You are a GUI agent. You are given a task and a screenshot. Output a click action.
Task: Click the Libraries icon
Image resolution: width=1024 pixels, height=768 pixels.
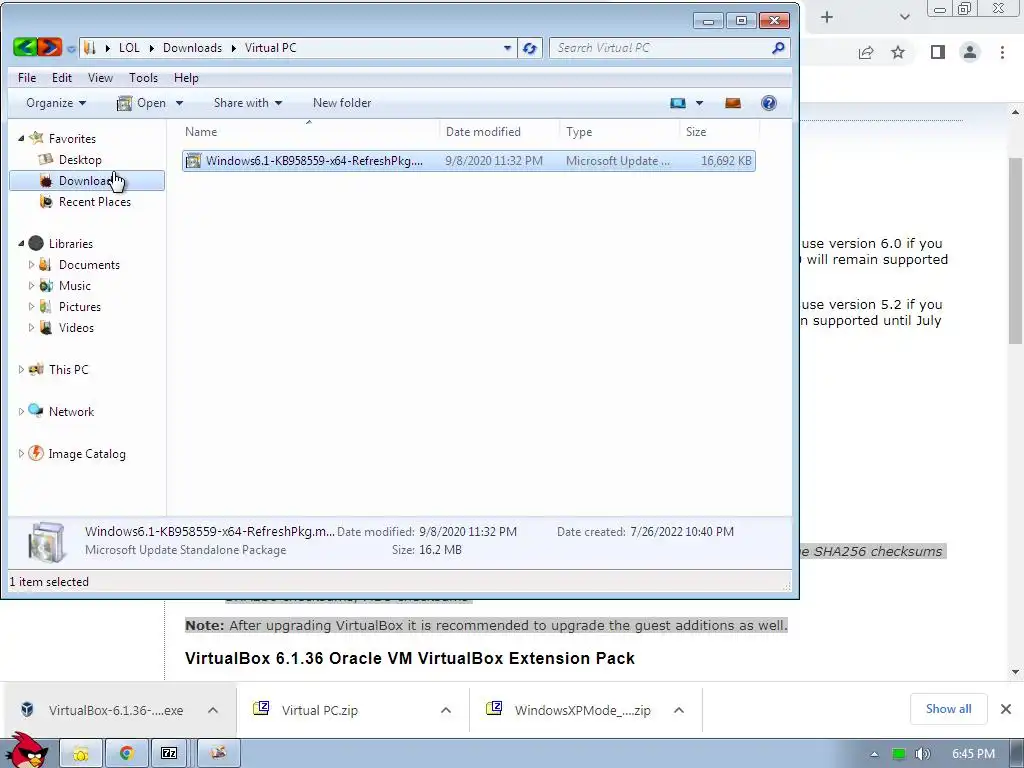(37, 244)
